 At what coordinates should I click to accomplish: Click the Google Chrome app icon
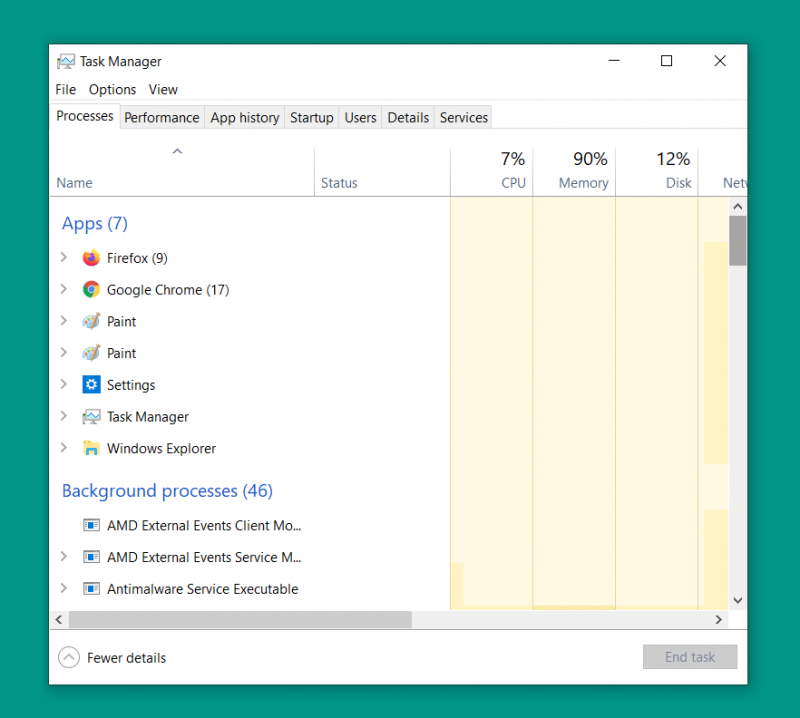click(x=91, y=289)
